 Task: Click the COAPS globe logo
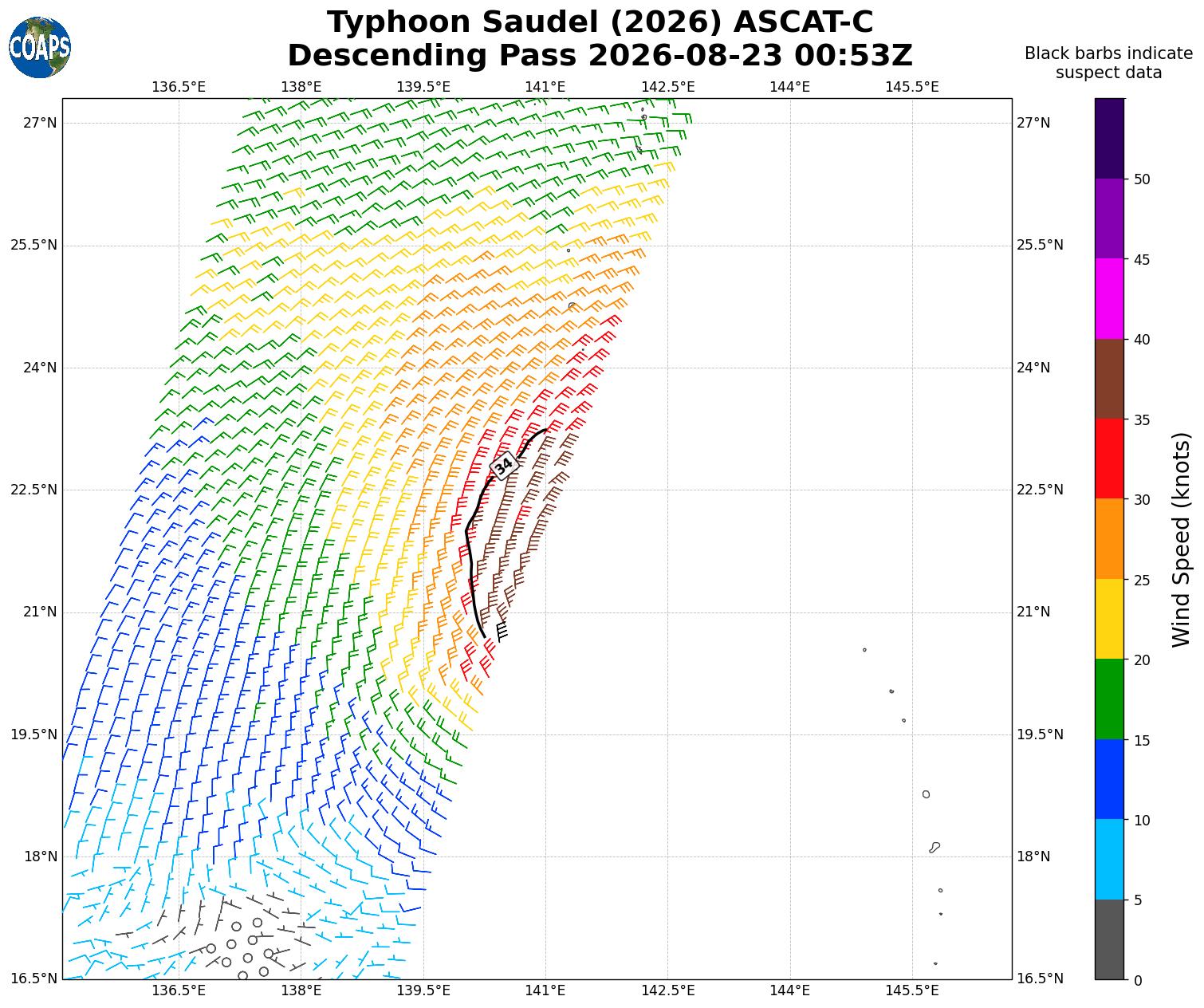click(x=40, y=48)
